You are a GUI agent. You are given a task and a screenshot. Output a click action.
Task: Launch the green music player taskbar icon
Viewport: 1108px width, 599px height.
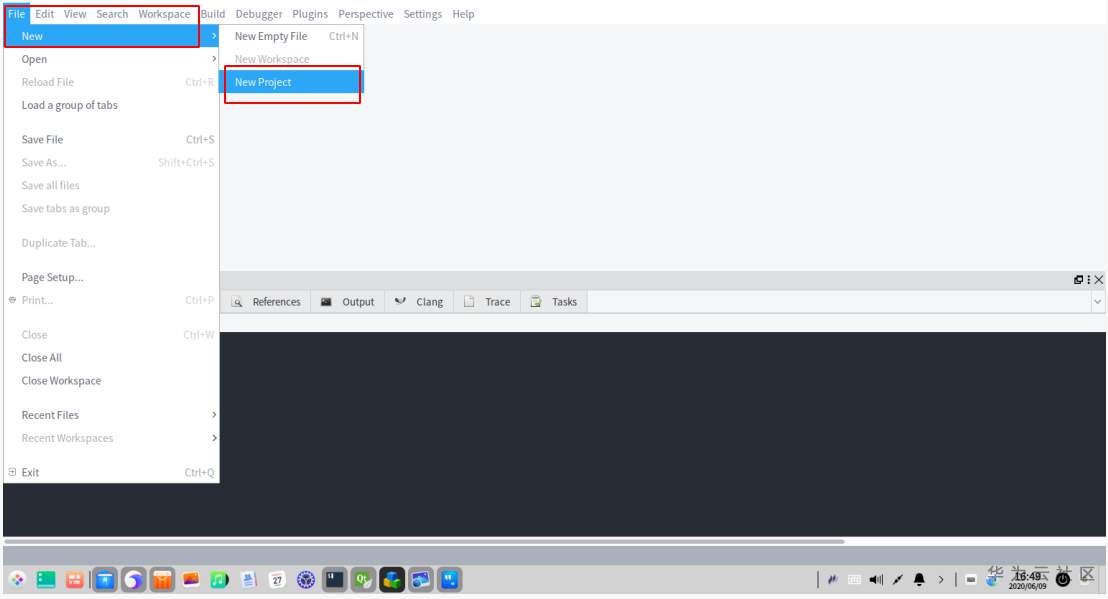tap(219, 580)
